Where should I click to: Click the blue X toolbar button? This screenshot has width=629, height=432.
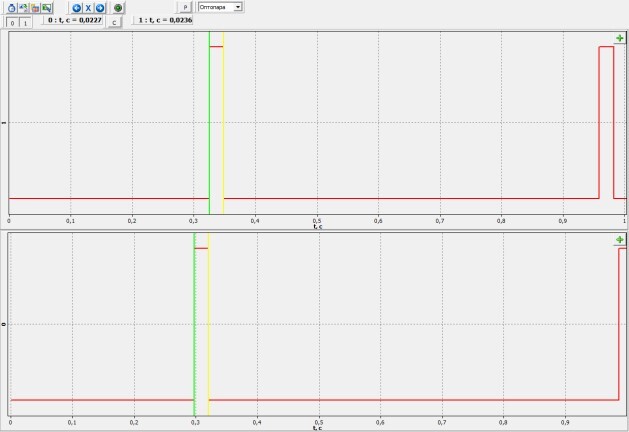[88, 7]
